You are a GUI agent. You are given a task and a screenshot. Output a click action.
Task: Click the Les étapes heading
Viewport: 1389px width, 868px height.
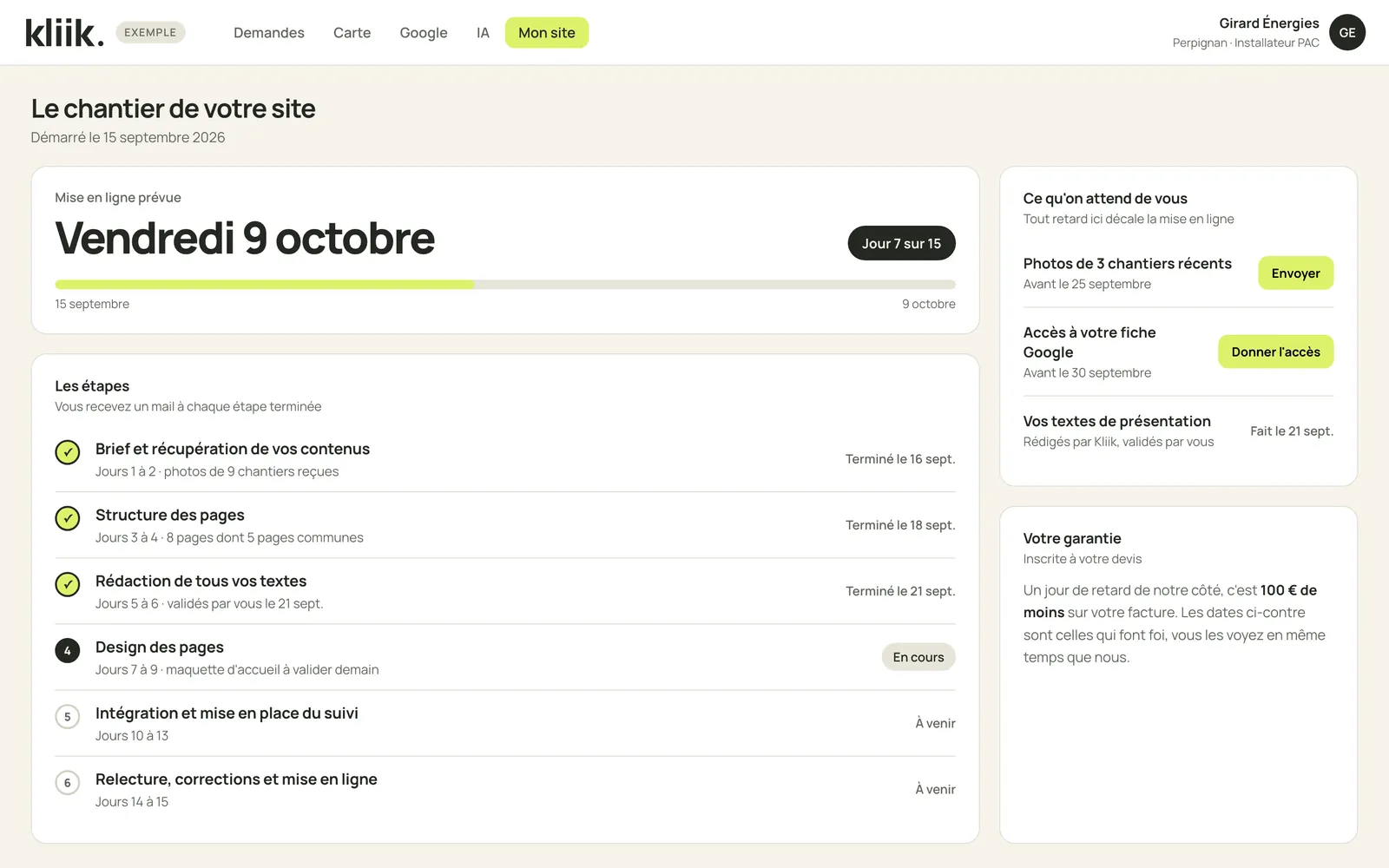pos(92,386)
